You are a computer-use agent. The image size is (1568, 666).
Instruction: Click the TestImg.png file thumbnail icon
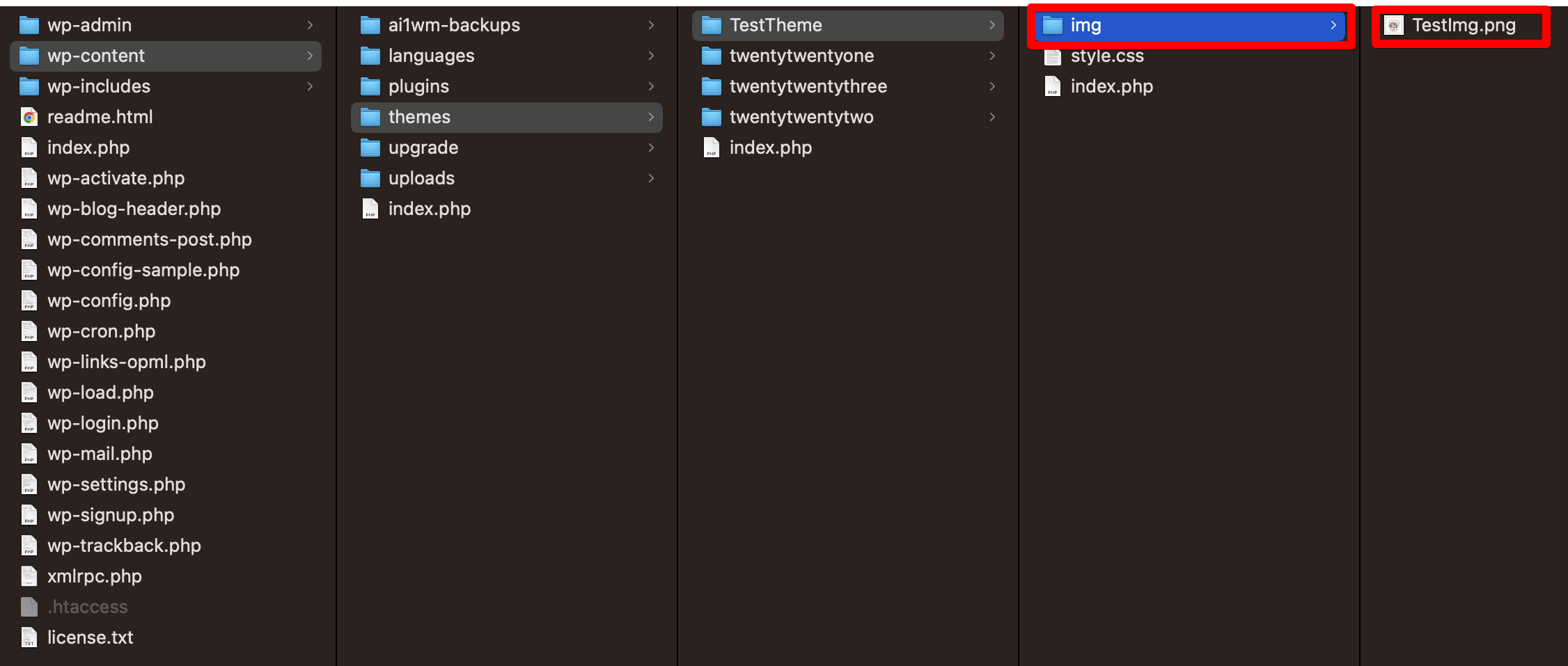(1394, 26)
